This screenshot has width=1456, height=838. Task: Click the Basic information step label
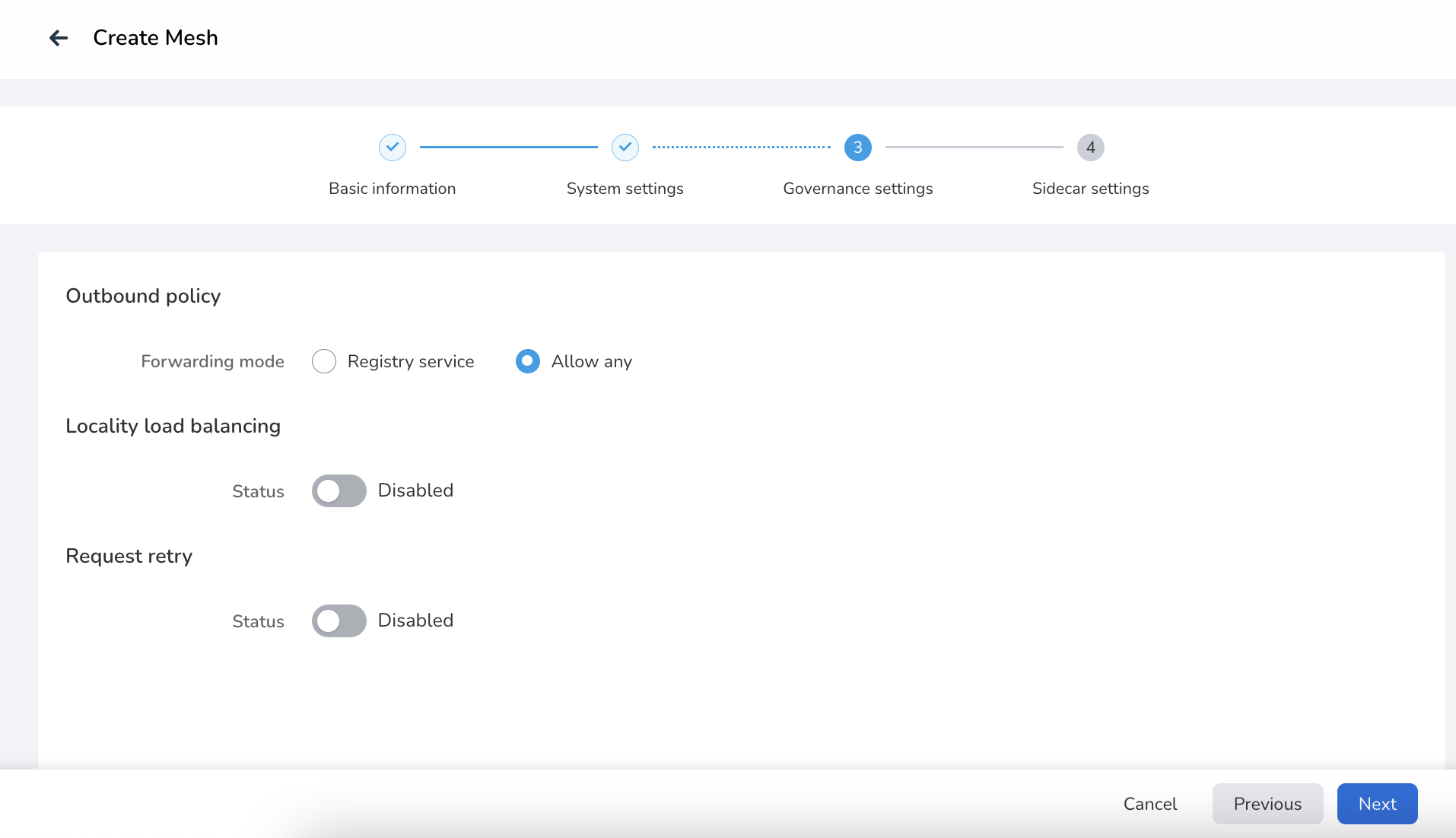(393, 189)
